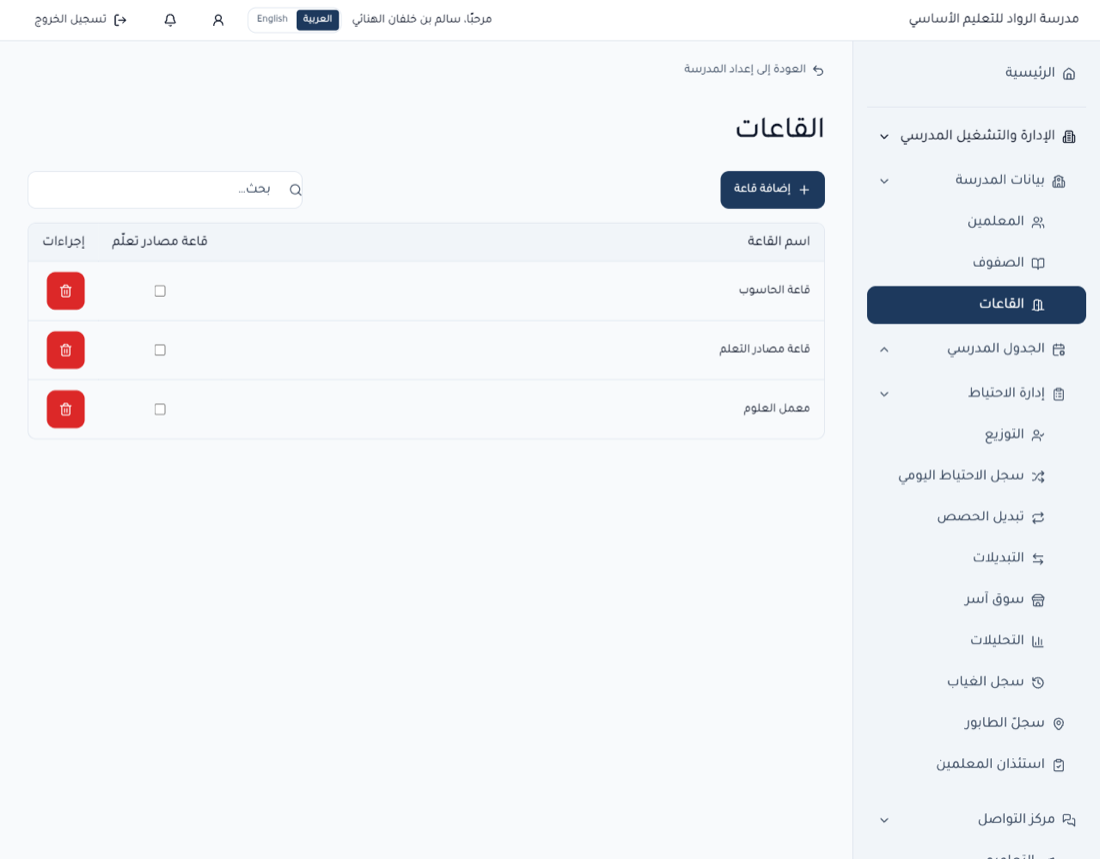
Task: Open التوزيع page in sidebar
Action: pos(977,435)
